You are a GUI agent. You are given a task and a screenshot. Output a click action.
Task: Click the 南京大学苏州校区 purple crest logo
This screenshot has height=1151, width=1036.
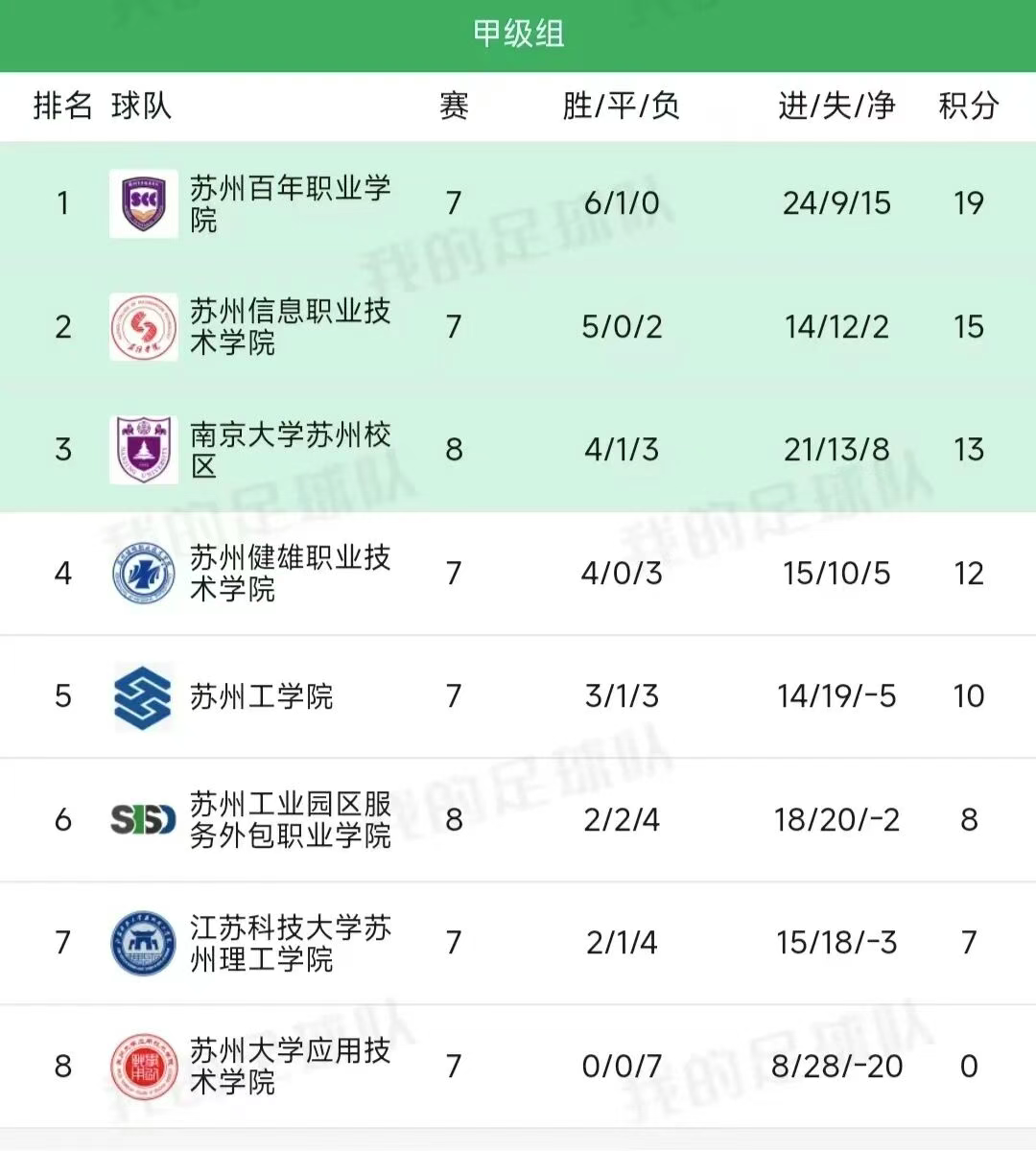click(143, 449)
